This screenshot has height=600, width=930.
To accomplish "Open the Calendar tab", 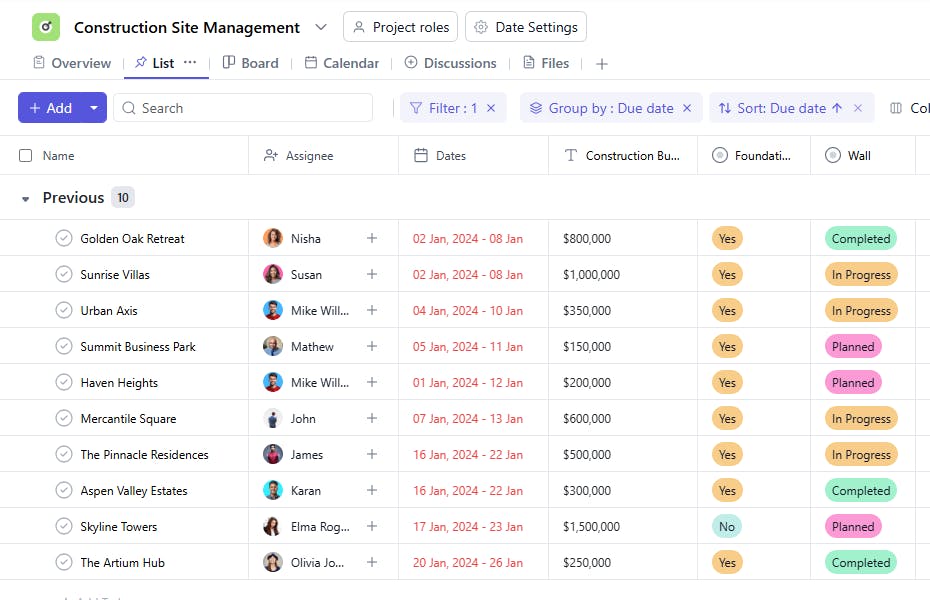I will tap(341, 63).
